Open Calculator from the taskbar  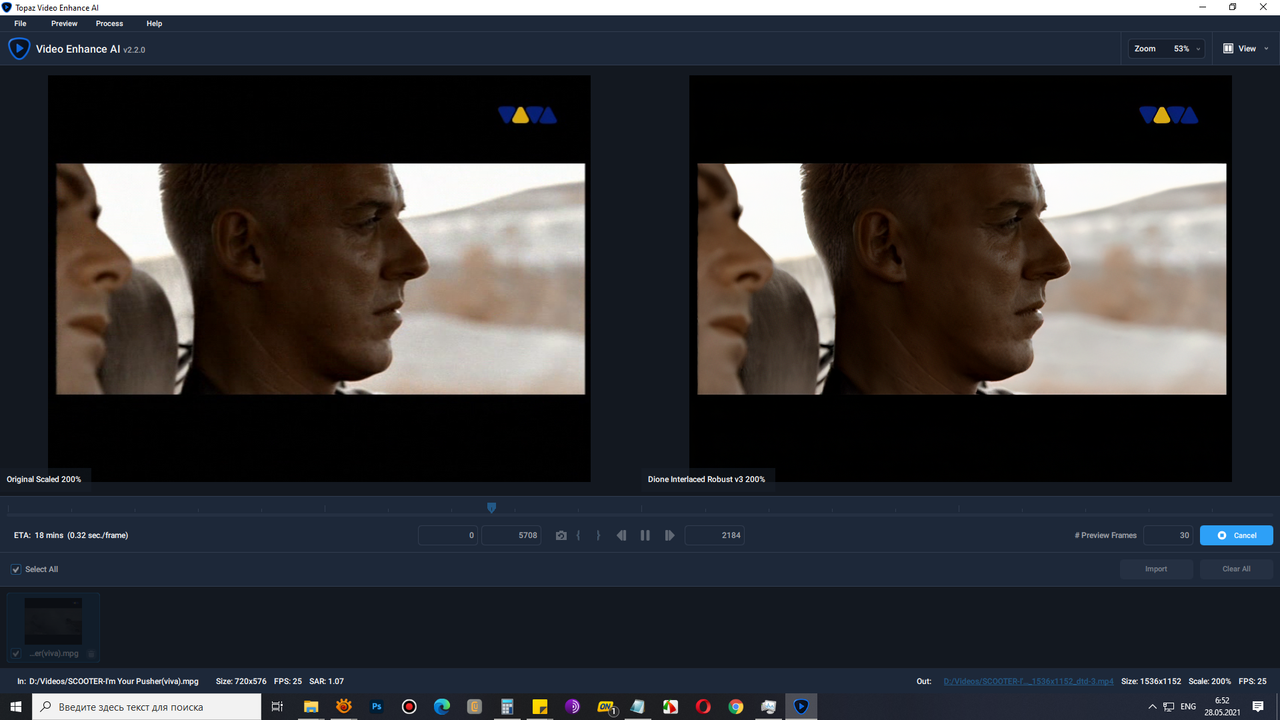(x=507, y=707)
